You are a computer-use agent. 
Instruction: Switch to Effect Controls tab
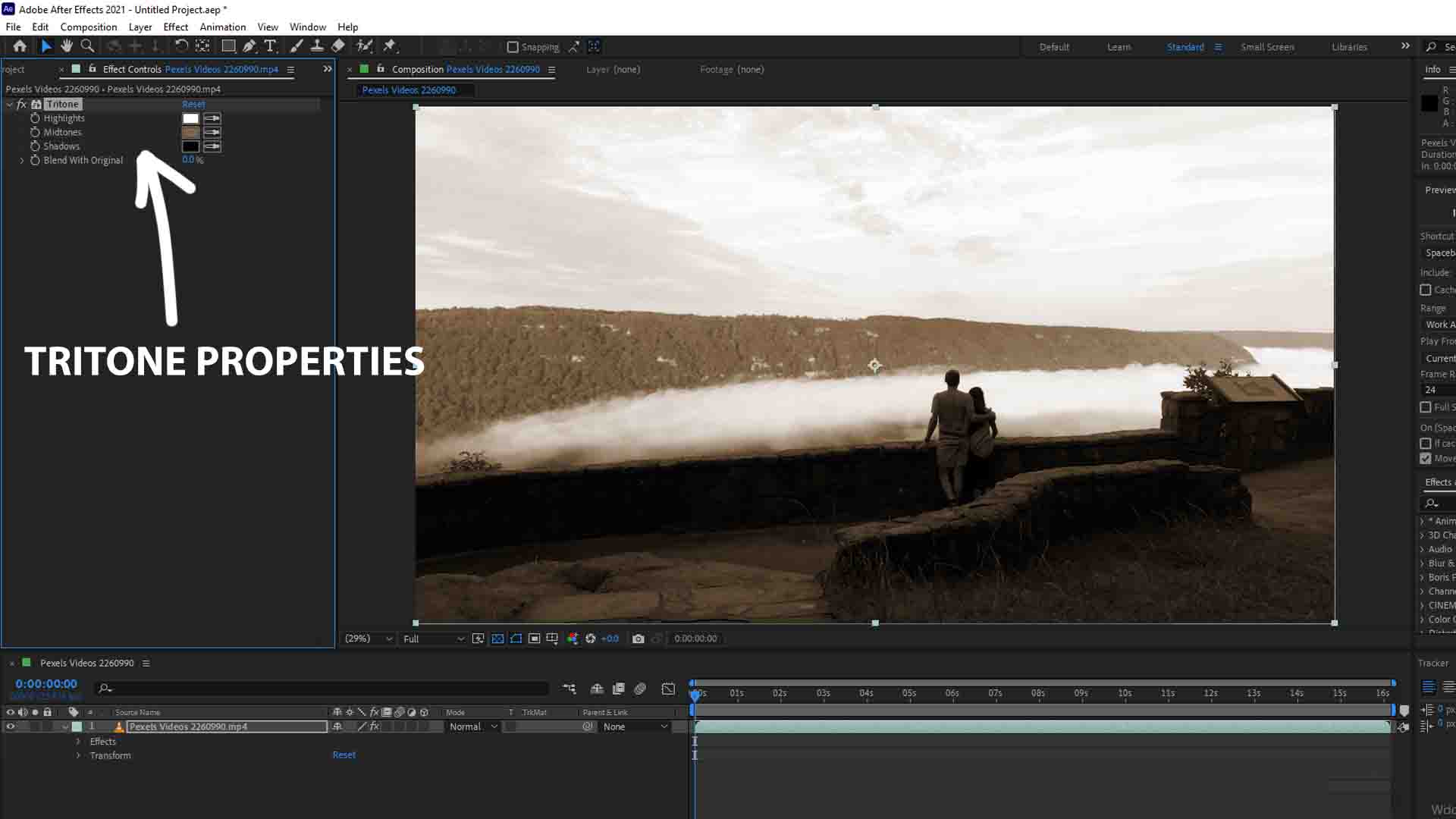click(190, 69)
